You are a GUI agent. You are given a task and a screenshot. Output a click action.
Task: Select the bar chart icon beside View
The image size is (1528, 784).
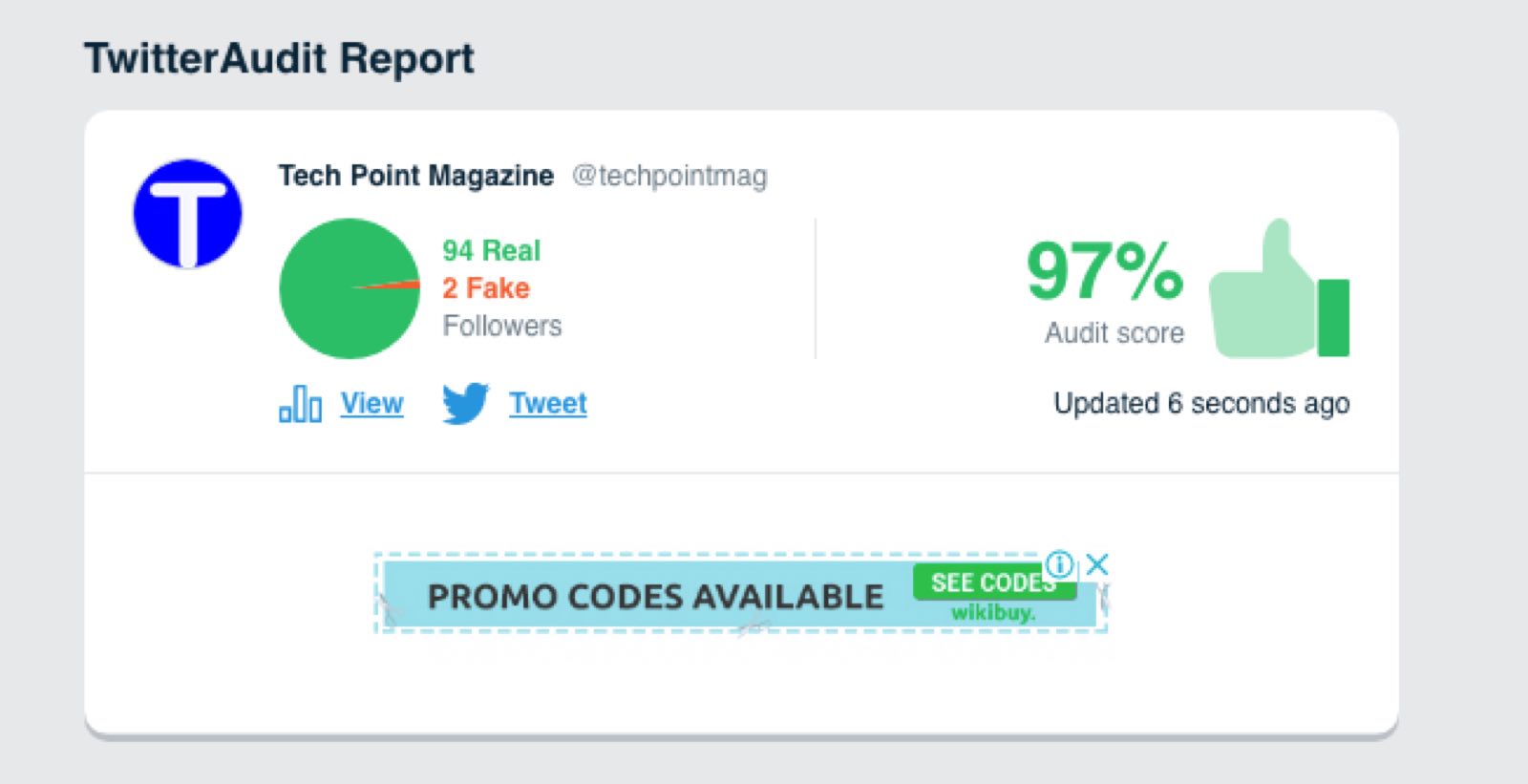point(299,404)
